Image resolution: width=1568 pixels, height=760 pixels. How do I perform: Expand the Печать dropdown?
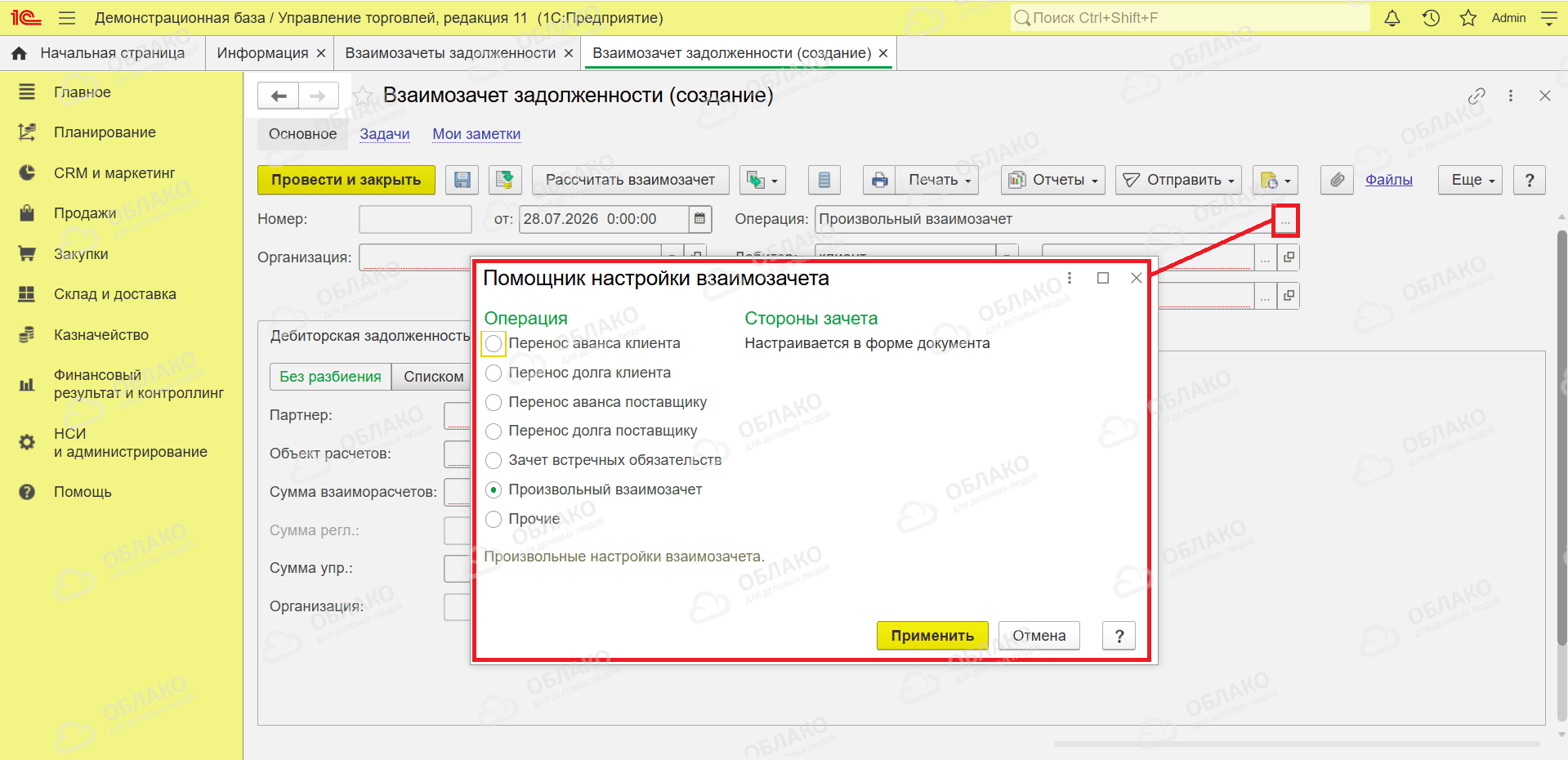coord(939,180)
